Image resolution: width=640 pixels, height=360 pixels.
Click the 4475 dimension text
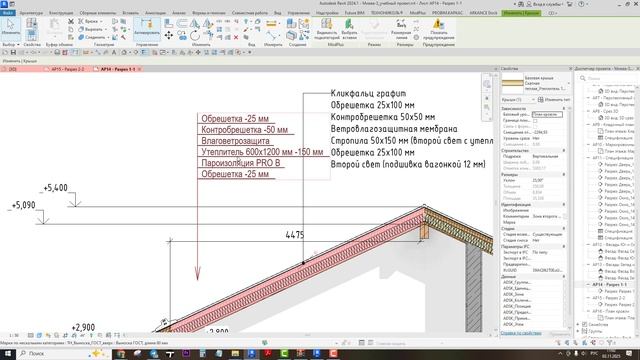pyautogui.click(x=295, y=235)
